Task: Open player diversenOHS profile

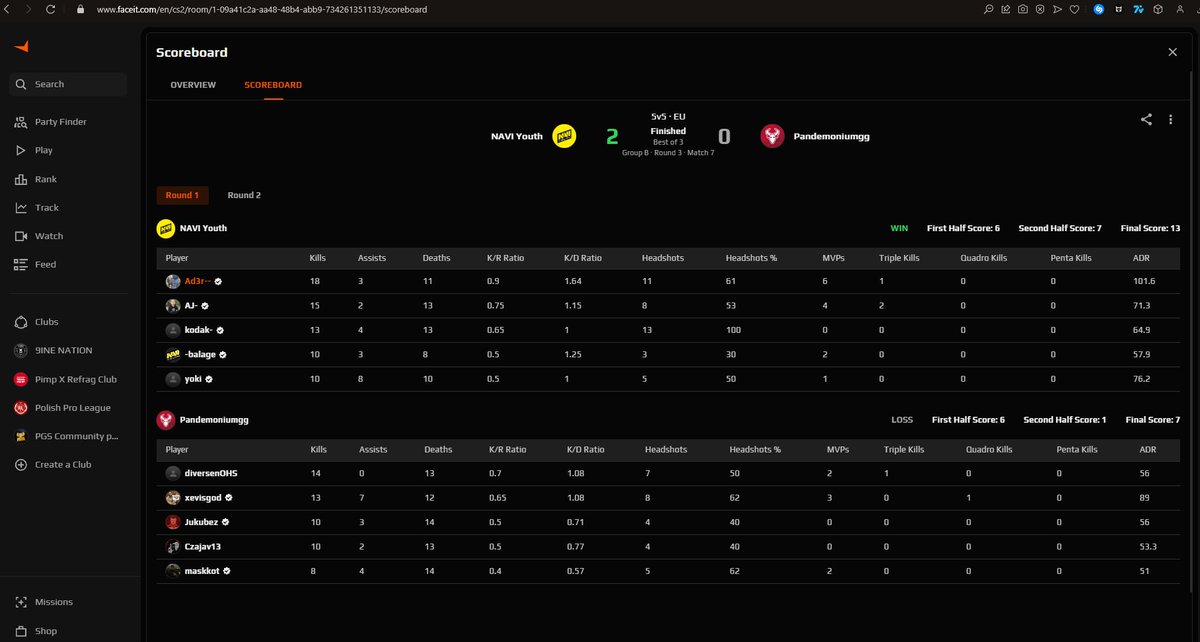Action: [x=211, y=473]
